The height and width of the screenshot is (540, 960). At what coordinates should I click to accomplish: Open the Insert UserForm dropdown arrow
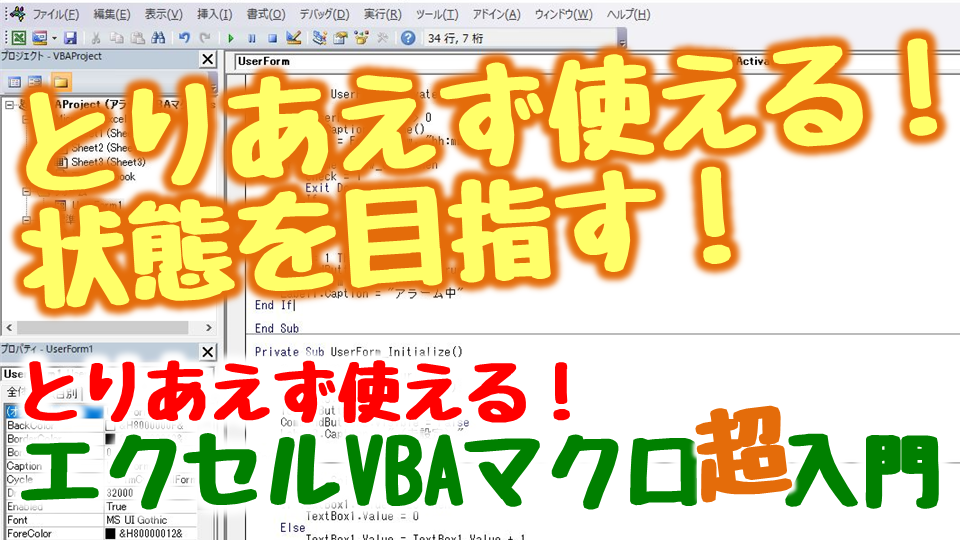pos(54,38)
